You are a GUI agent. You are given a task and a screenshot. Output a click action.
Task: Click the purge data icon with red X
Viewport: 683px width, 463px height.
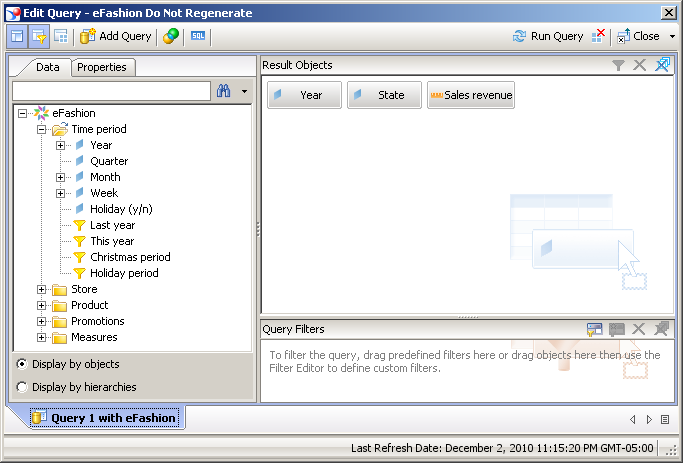pos(598,36)
